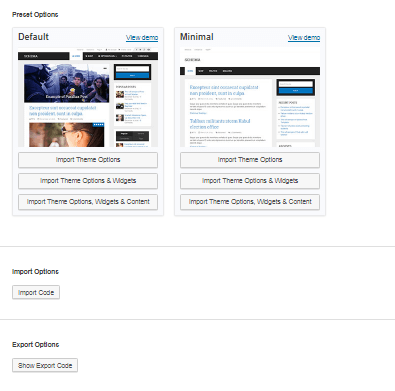The height and width of the screenshot is (391, 395).
Task: Click the Import Options heading
Action: click(x=35, y=272)
